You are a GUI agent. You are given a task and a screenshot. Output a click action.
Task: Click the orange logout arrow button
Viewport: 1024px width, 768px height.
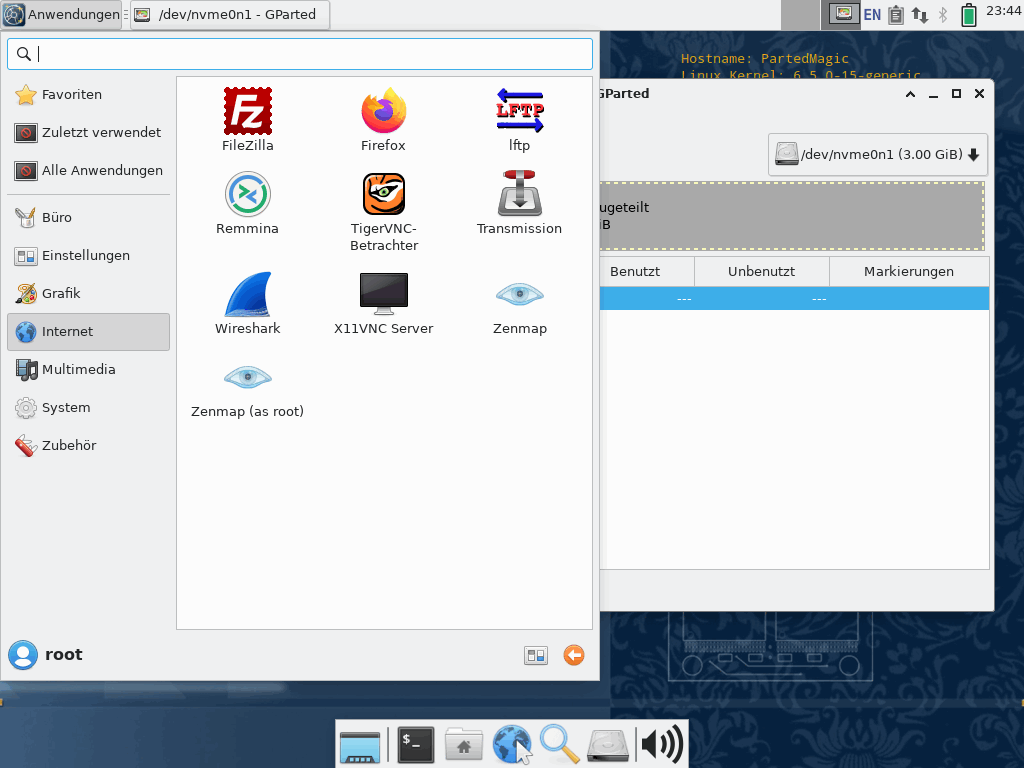573,655
